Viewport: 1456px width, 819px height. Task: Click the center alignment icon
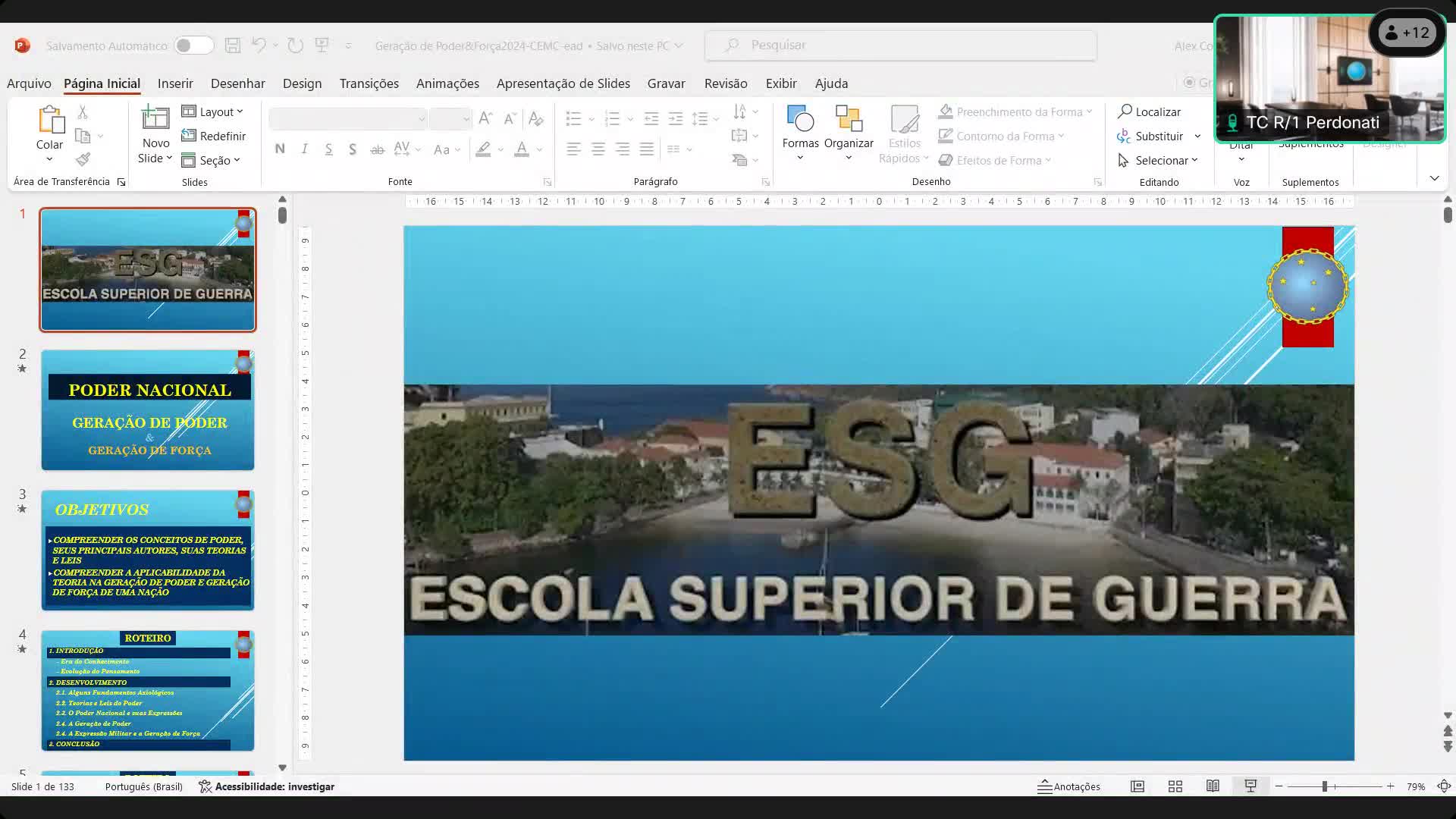[x=598, y=149]
